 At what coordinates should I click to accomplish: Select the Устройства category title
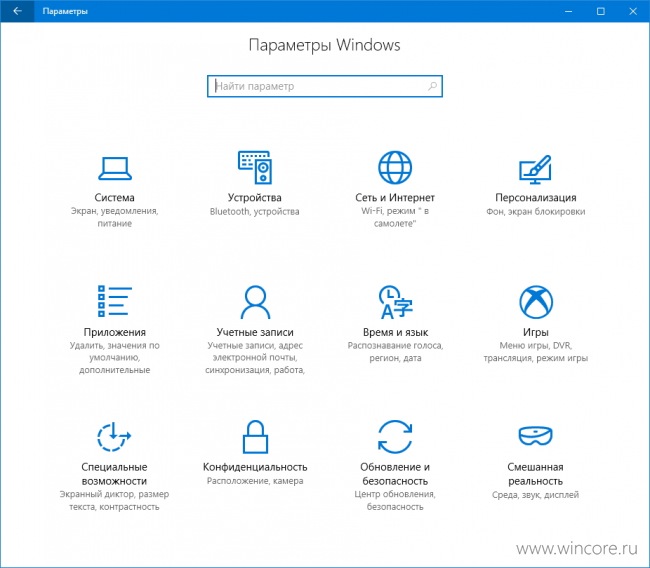(x=255, y=197)
